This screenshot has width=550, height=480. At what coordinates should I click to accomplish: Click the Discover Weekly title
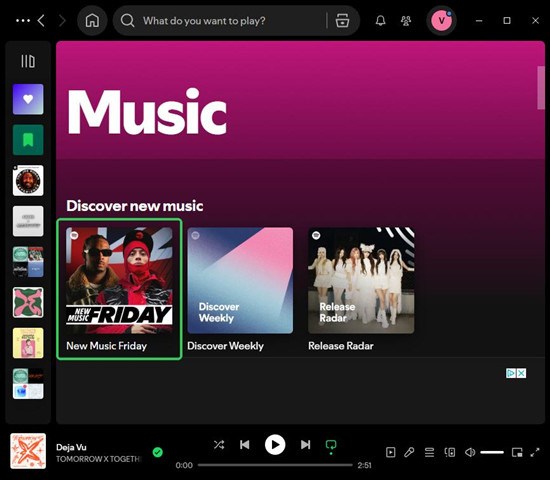point(226,346)
